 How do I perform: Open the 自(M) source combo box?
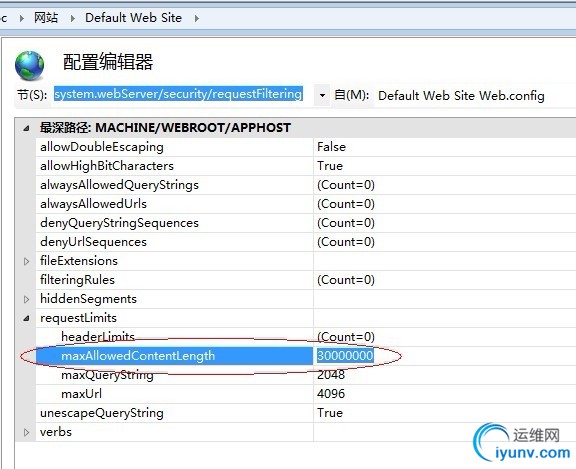point(474,95)
